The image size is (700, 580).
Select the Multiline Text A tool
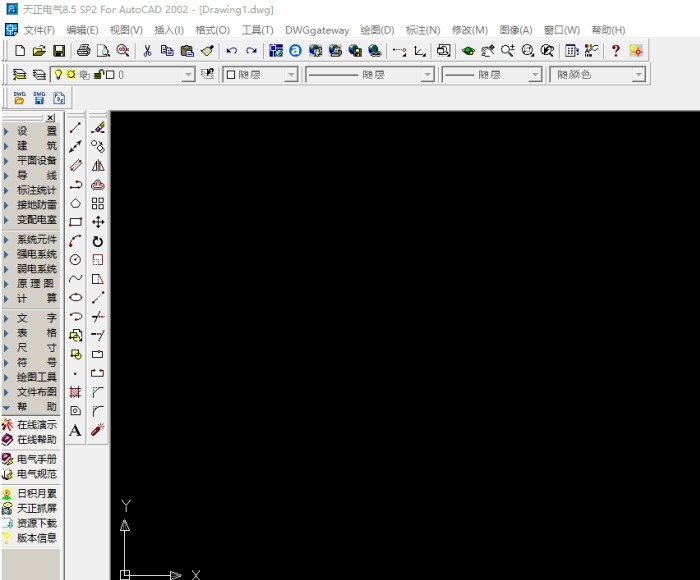(75, 430)
